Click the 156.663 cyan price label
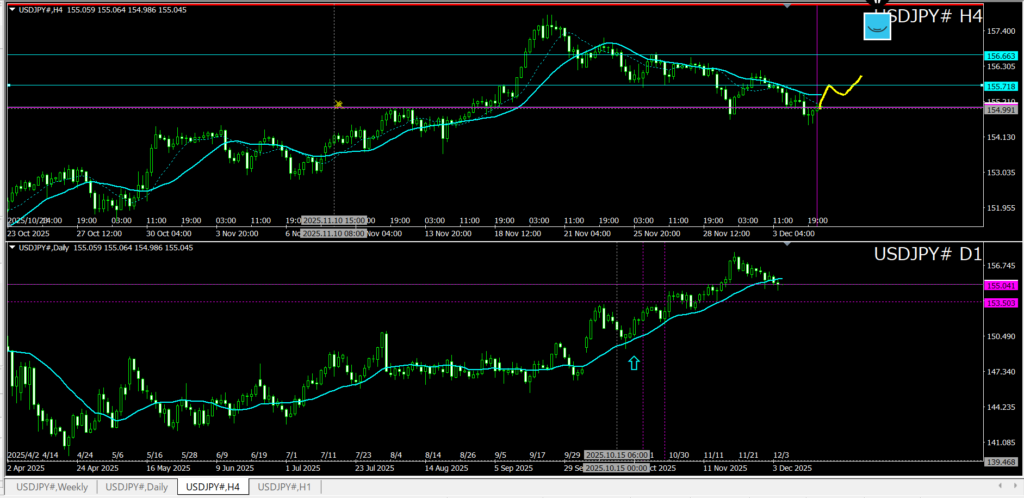The image size is (1024, 498). pos(1001,56)
